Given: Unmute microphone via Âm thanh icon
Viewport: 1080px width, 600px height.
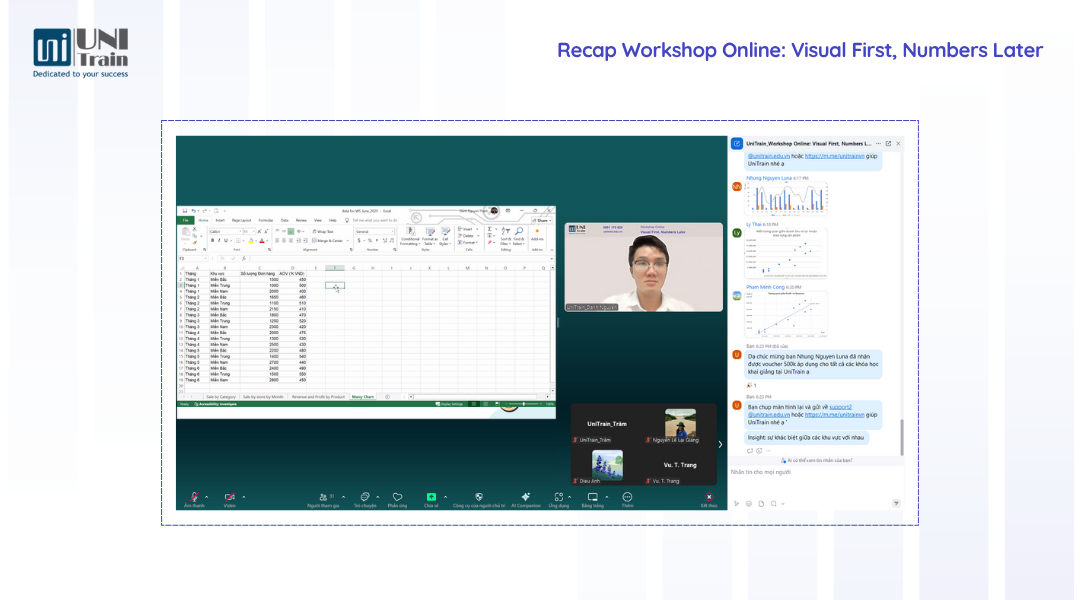Looking at the screenshot, I should pyautogui.click(x=194, y=497).
